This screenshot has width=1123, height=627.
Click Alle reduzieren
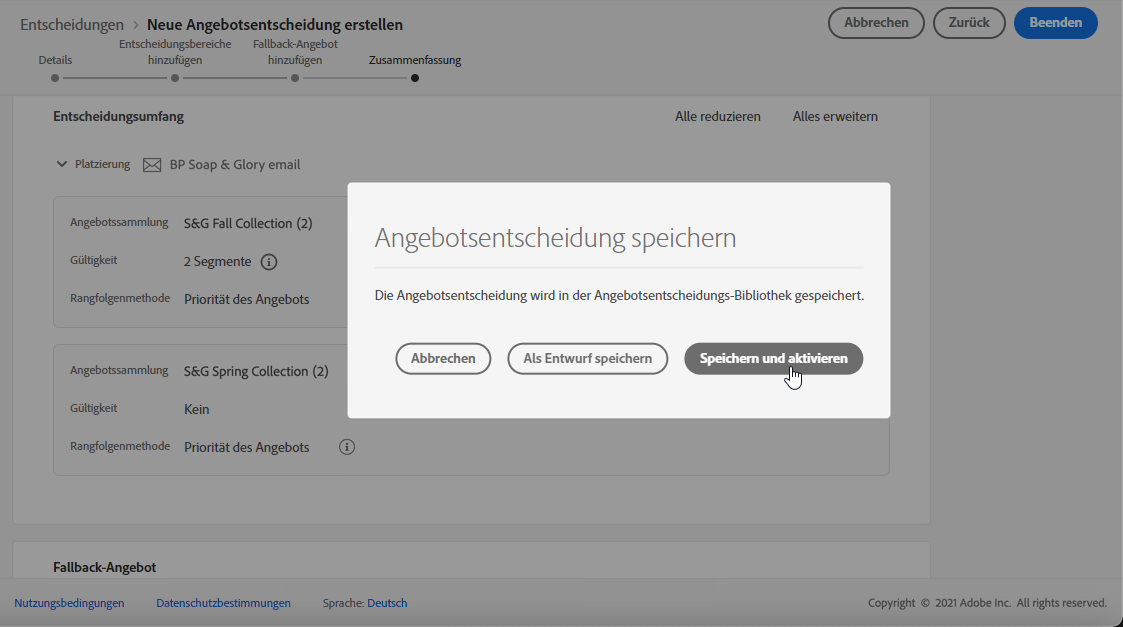(718, 116)
